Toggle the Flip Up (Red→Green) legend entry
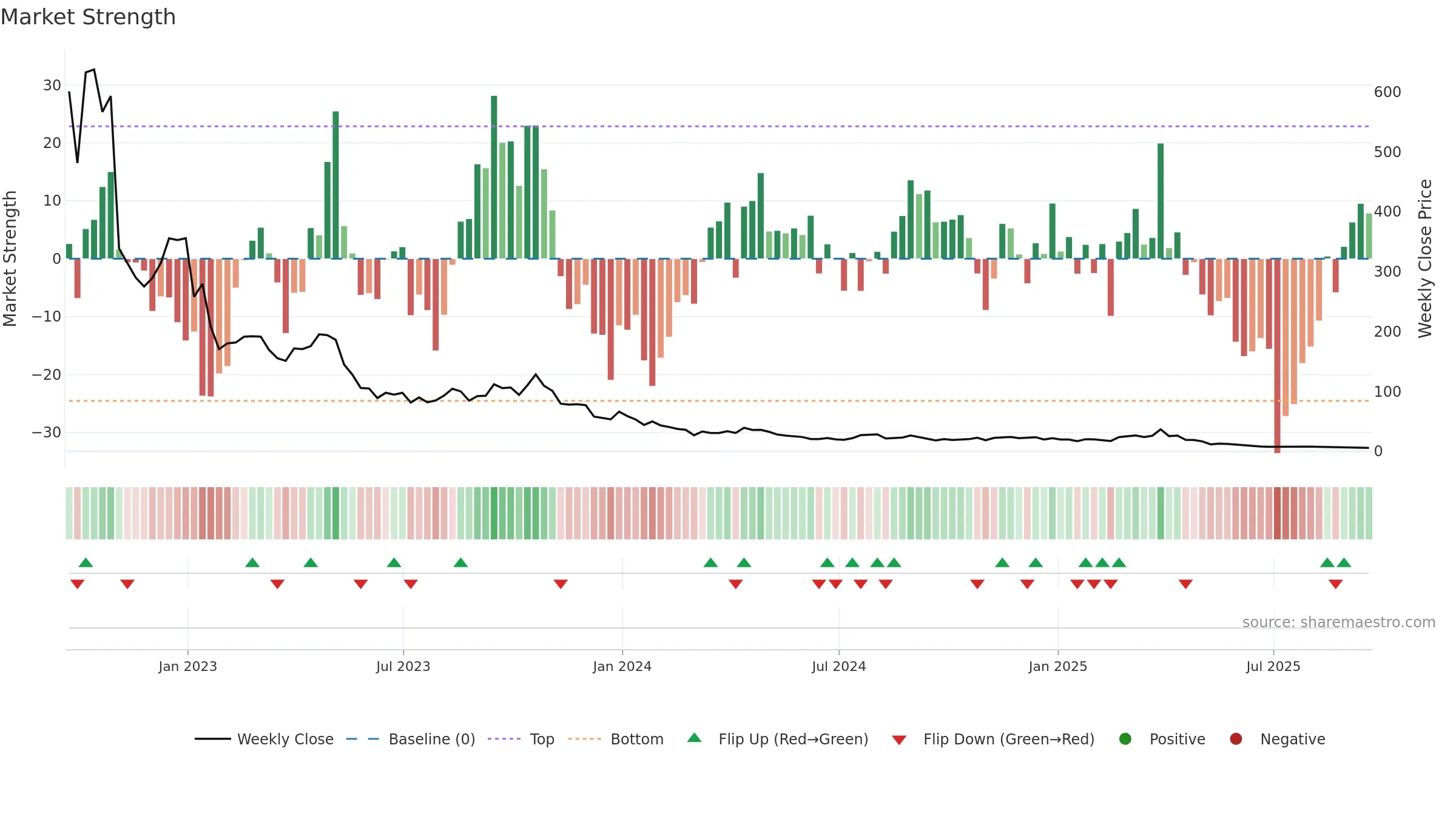Image resolution: width=1456 pixels, height=819 pixels. [778, 739]
